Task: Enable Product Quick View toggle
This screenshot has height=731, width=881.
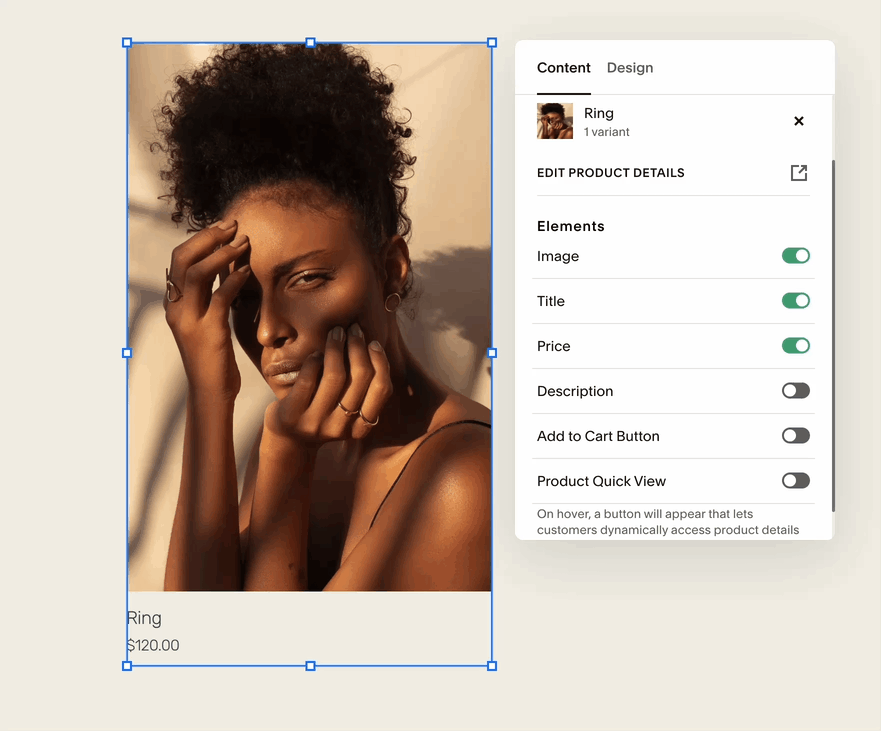Action: [x=796, y=480]
